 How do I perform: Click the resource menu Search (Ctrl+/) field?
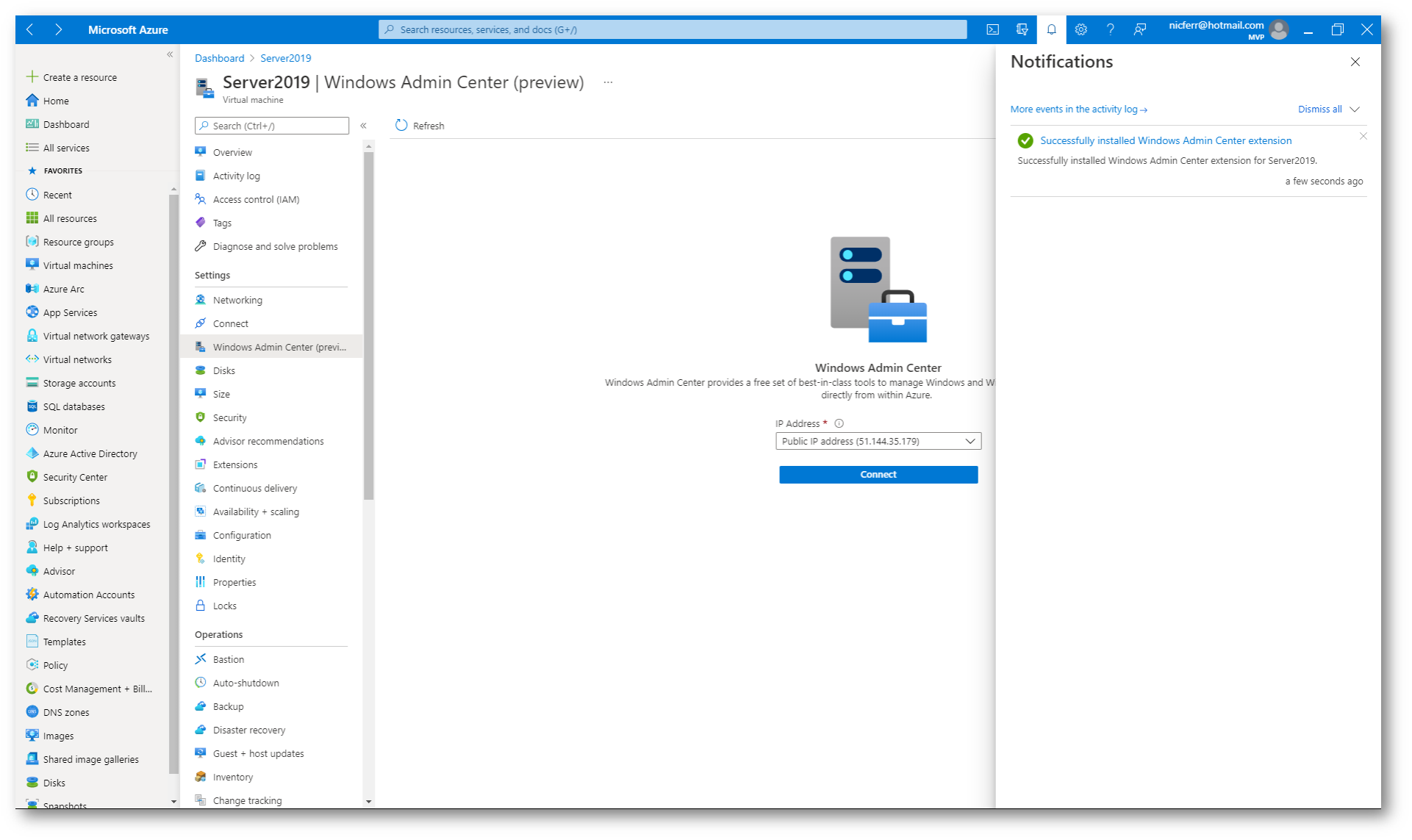click(272, 126)
